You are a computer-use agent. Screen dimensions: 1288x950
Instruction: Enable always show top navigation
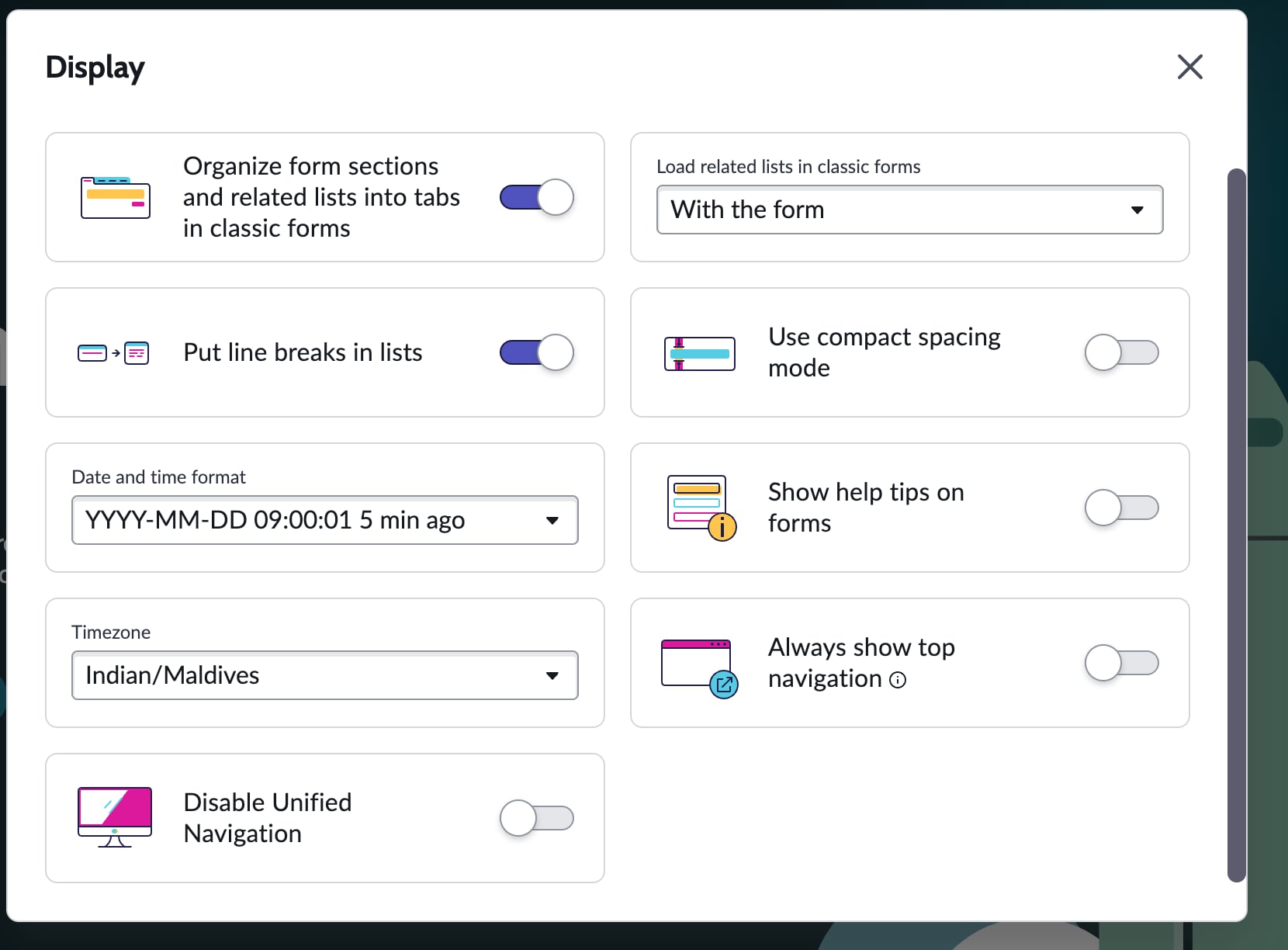coord(1121,664)
